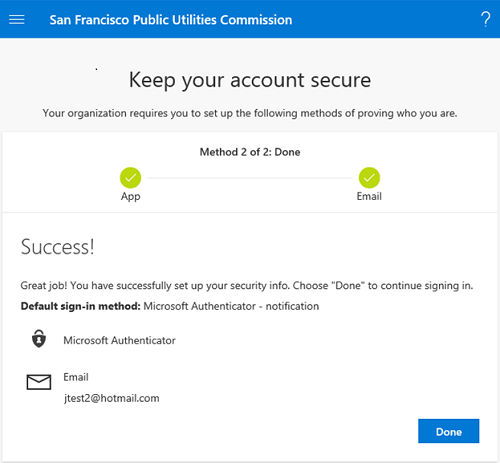
Task: Click the help question mark icon
Action: point(486,19)
